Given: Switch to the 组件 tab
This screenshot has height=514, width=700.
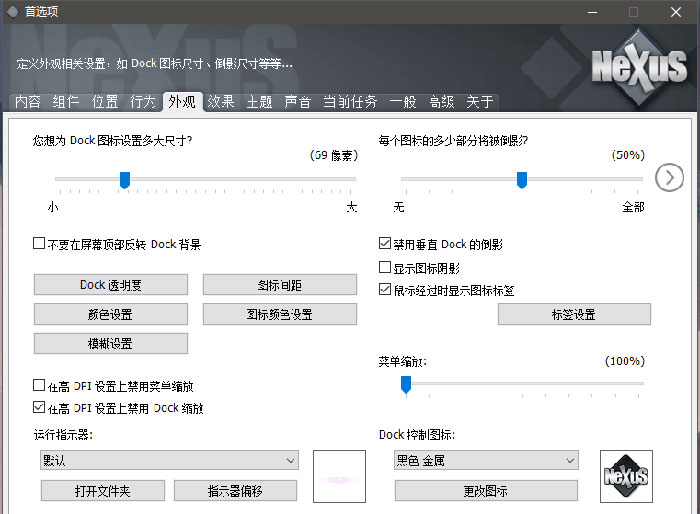Looking at the screenshot, I should pyautogui.click(x=66, y=102).
